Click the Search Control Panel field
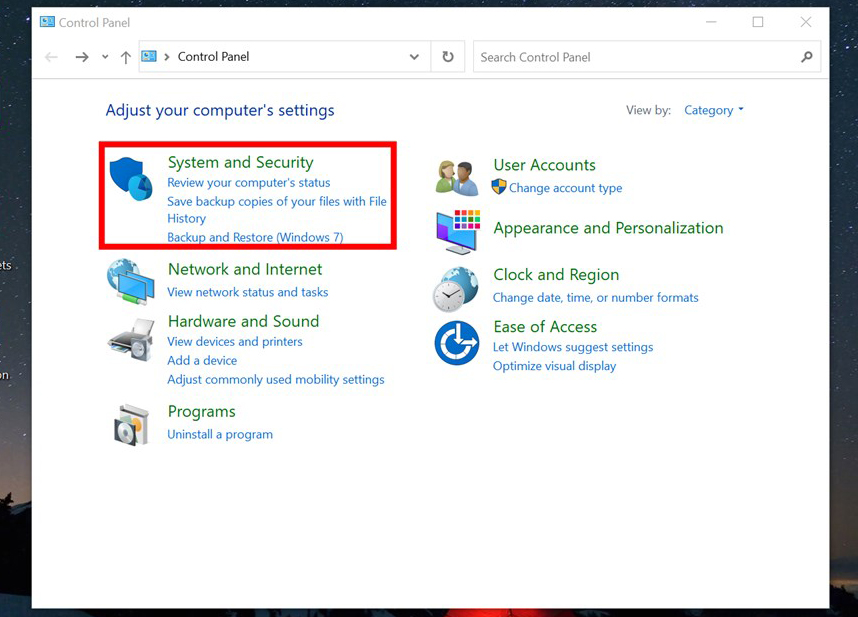 pos(635,57)
